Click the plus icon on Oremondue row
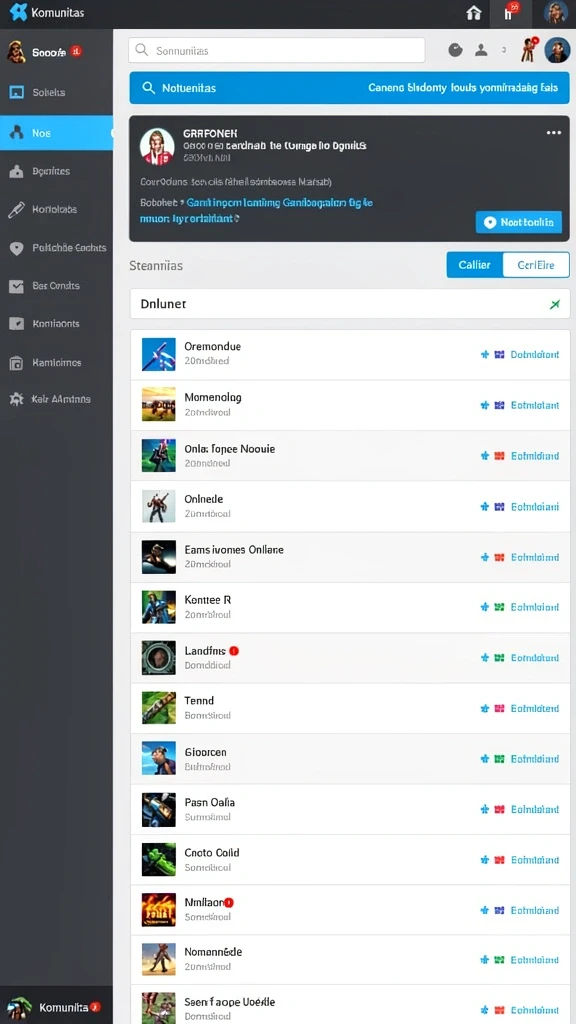 (485, 355)
